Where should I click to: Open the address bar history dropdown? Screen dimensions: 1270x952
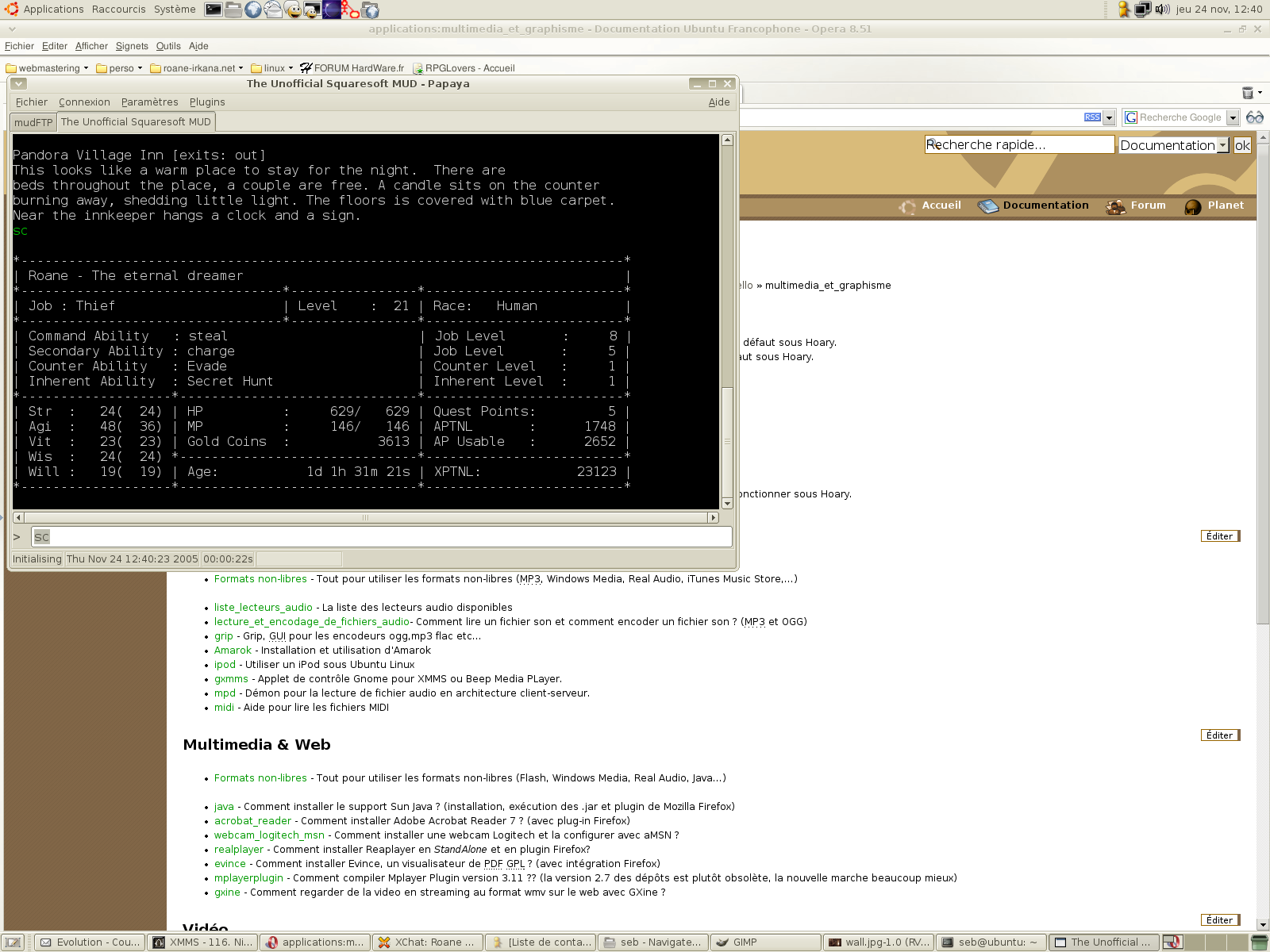pos(1110,117)
